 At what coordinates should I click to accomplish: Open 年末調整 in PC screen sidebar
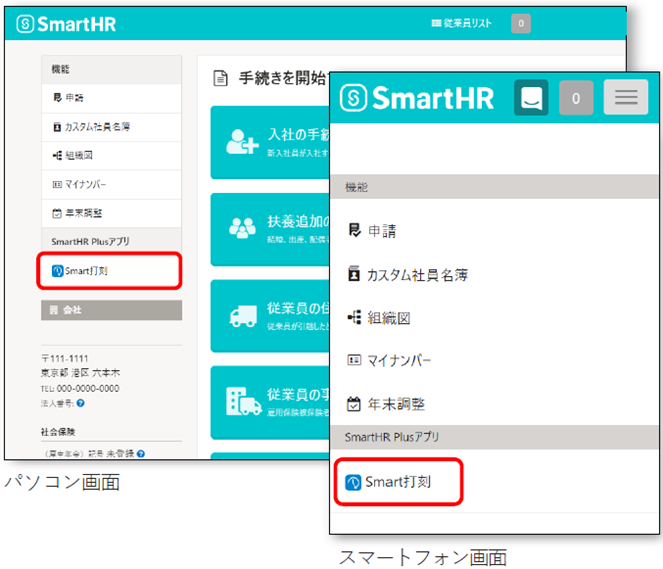tap(111, 213)
